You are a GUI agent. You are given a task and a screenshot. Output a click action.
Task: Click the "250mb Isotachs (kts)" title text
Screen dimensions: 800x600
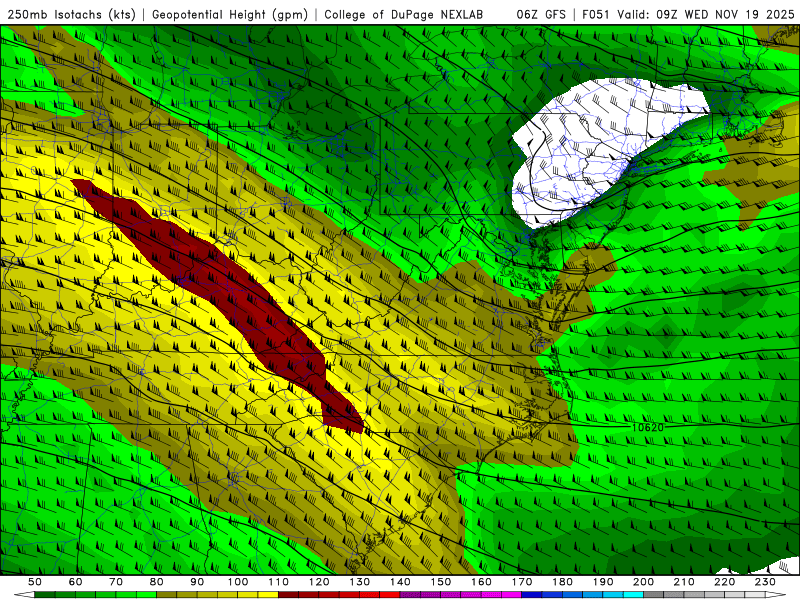[71, 14]
